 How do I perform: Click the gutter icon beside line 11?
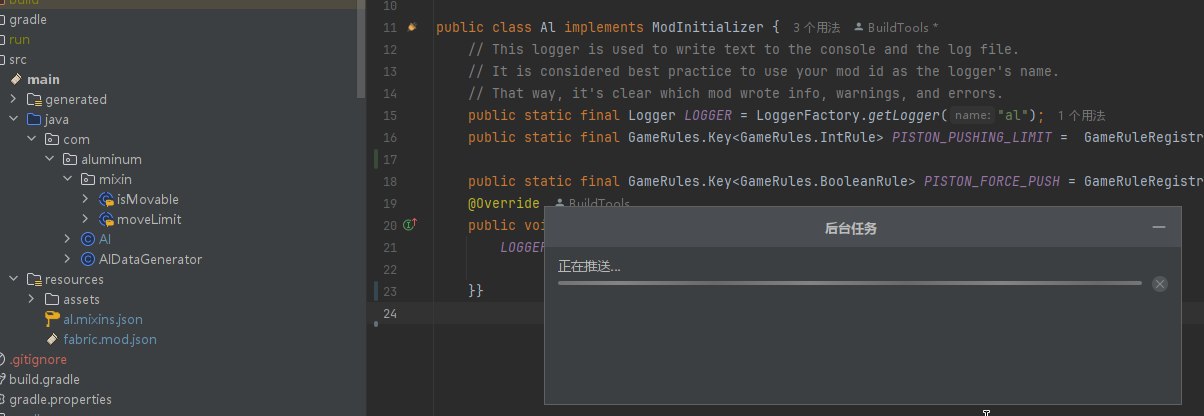pos(412,27)
